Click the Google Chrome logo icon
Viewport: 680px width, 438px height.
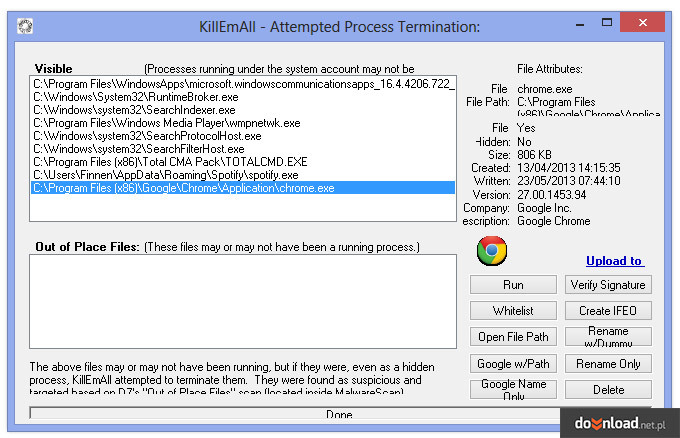491,251
